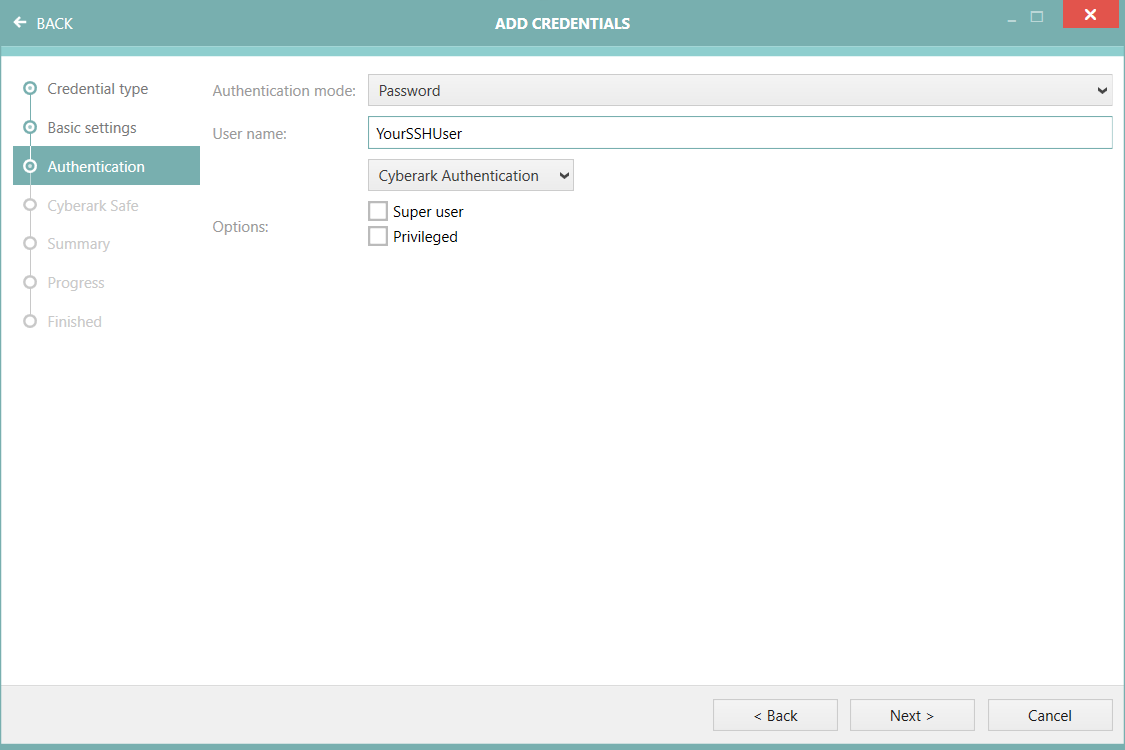Click the Summary step circle icon

click(30, 244)
